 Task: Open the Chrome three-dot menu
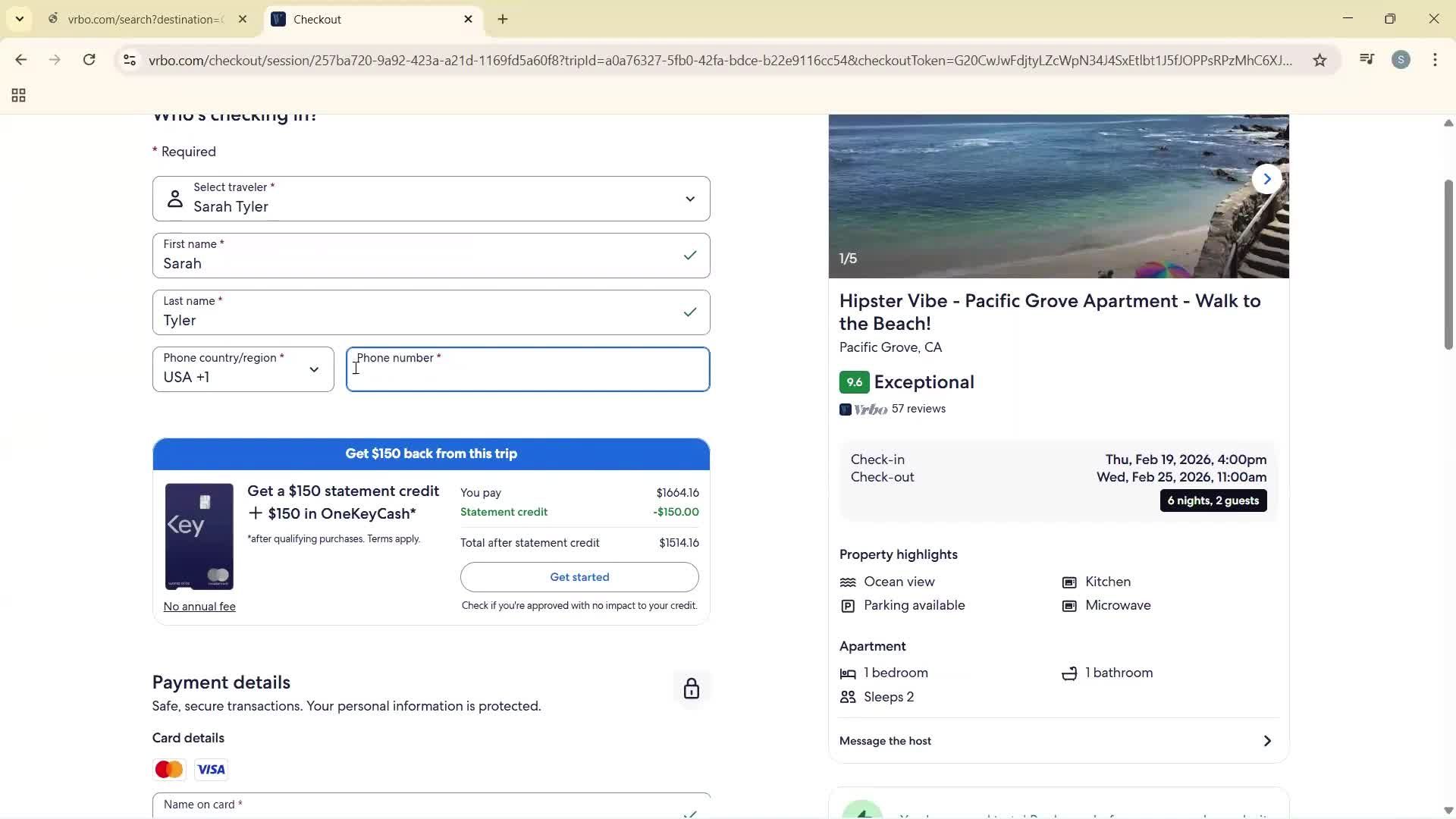[x=1436, y=60]
